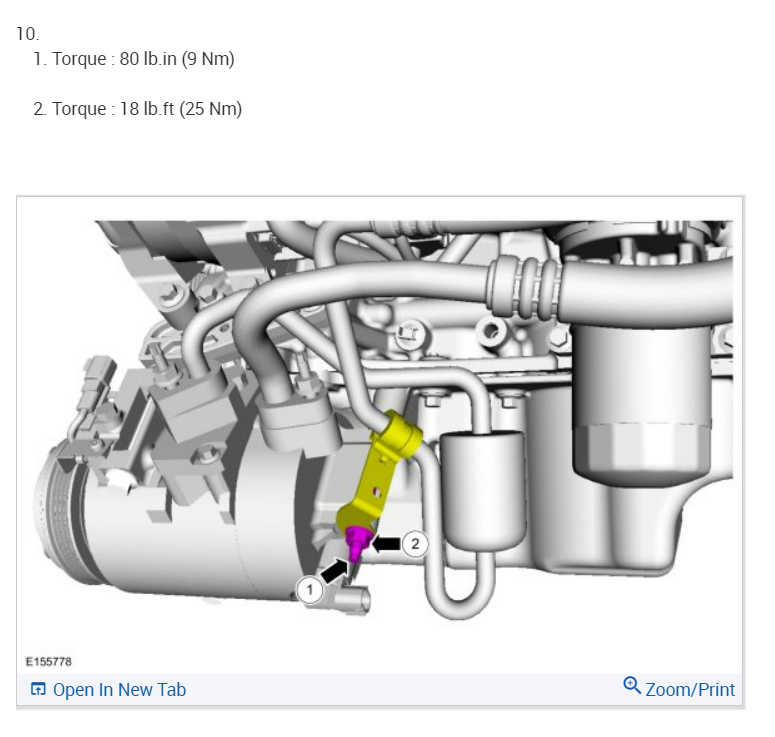Click the step number 10 heading
Viewport: 775px width, 737px height.
(x=27, y=34)
